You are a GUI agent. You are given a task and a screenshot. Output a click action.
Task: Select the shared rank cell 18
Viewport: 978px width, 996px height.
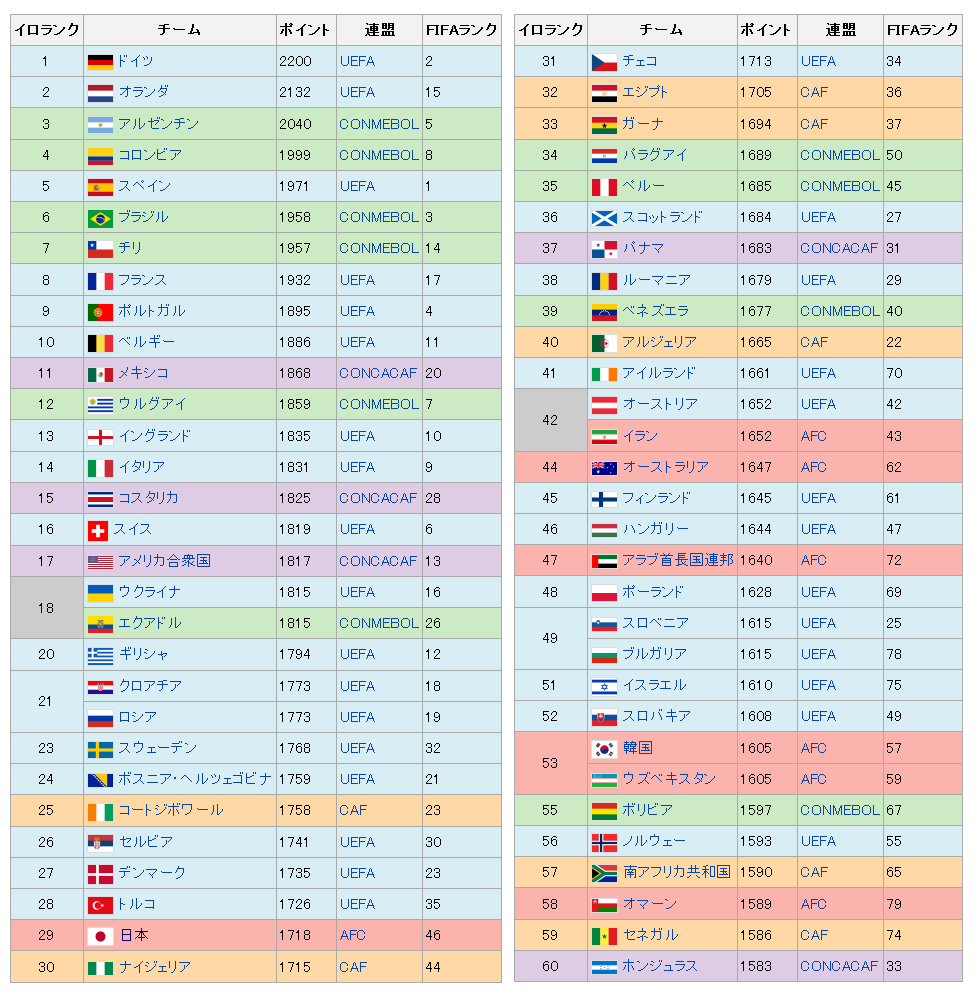click(47, 608)
